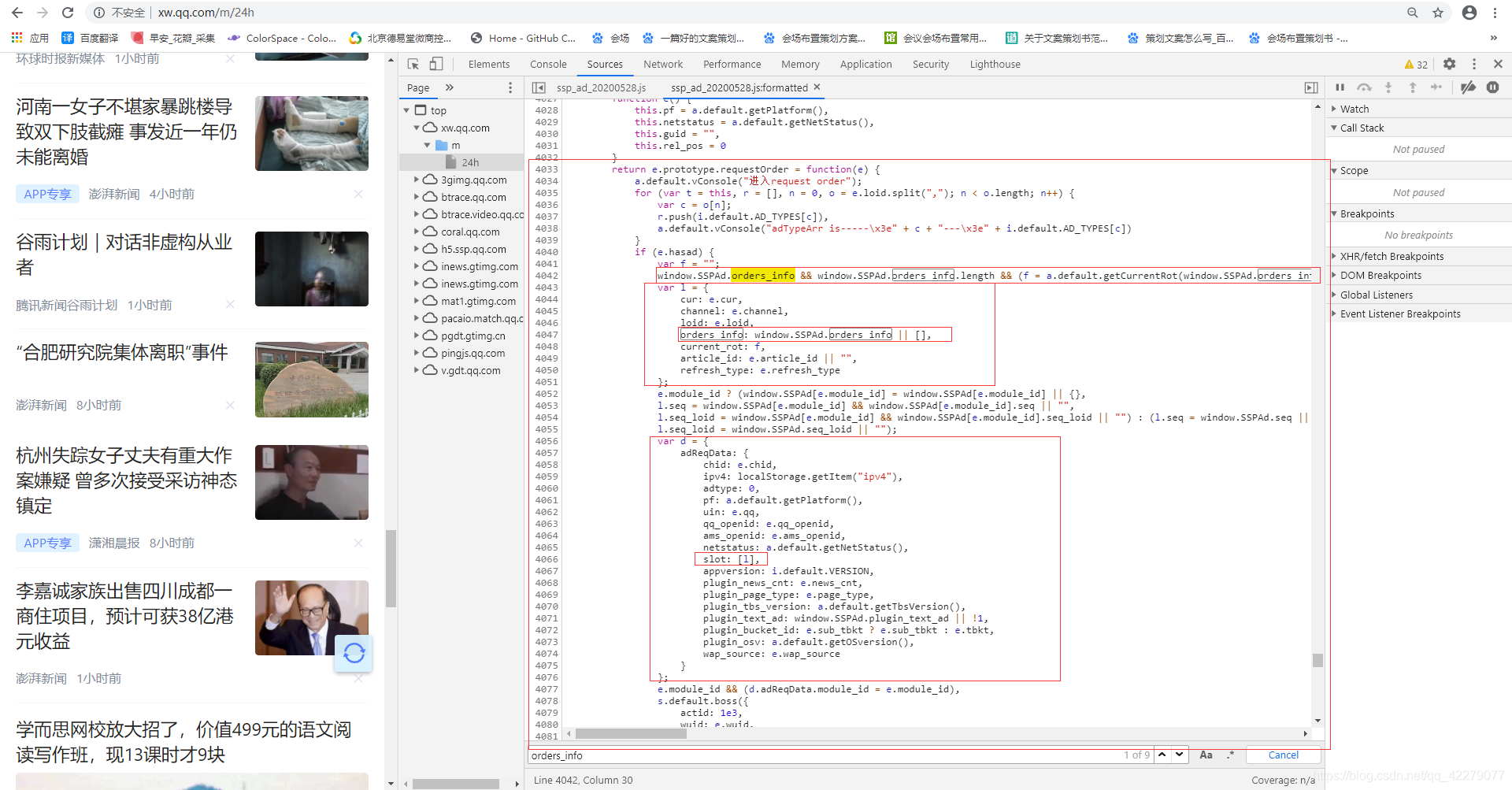Image resolution: width=1512 pixels, height=790 pixels.
Task: Expand the v.gdt.qq.com domain node
Action: (417, 370)
